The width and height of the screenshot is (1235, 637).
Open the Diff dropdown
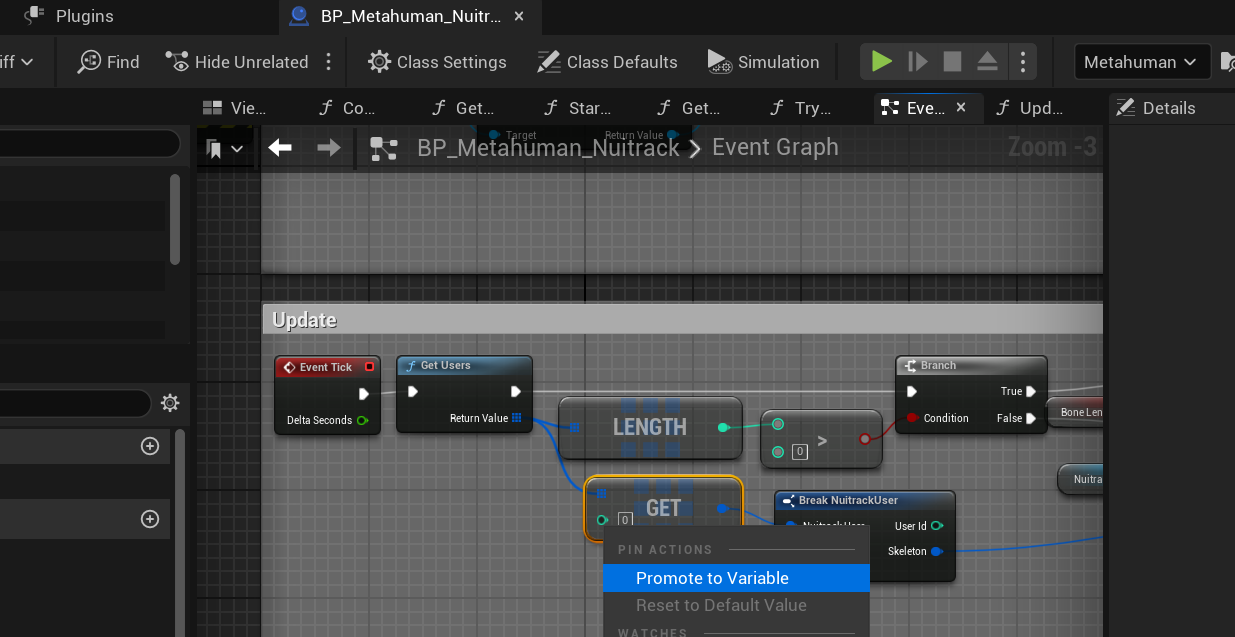(17, 62)
